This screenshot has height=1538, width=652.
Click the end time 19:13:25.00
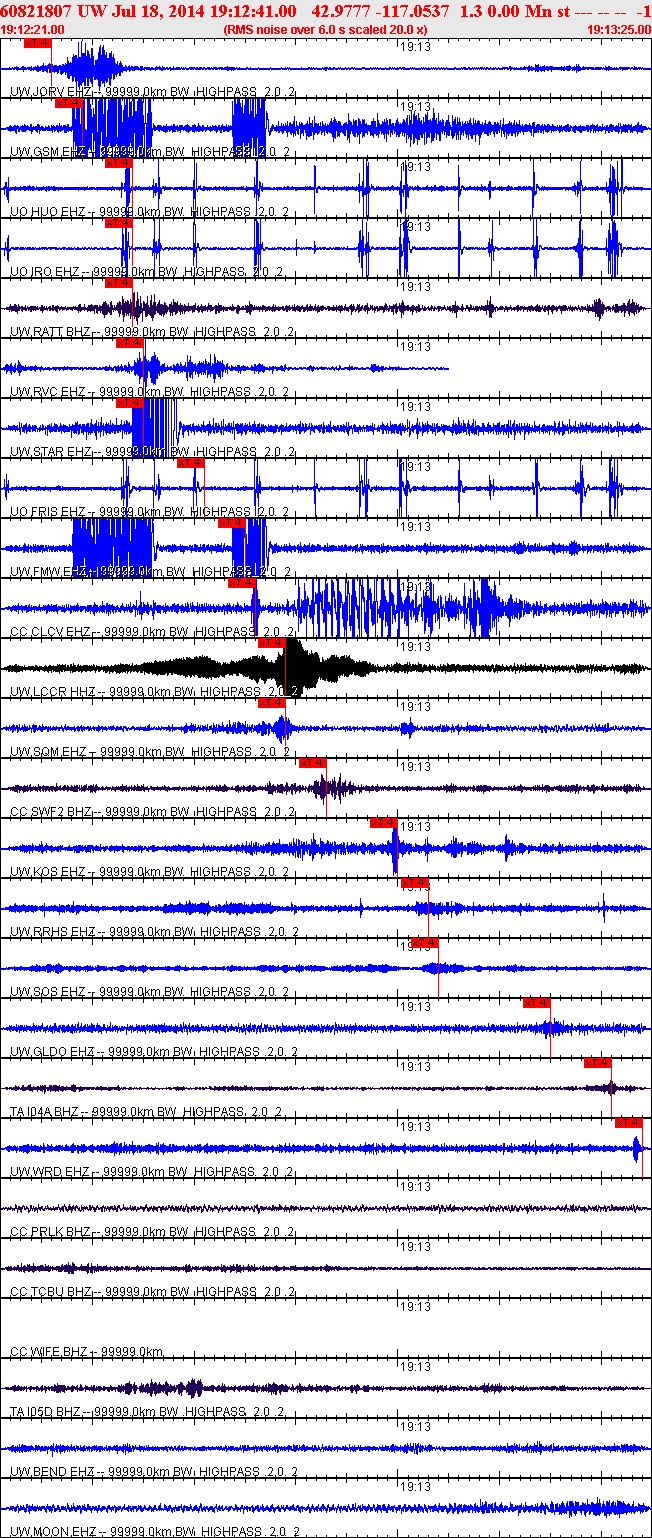click(x=620, y=30)
